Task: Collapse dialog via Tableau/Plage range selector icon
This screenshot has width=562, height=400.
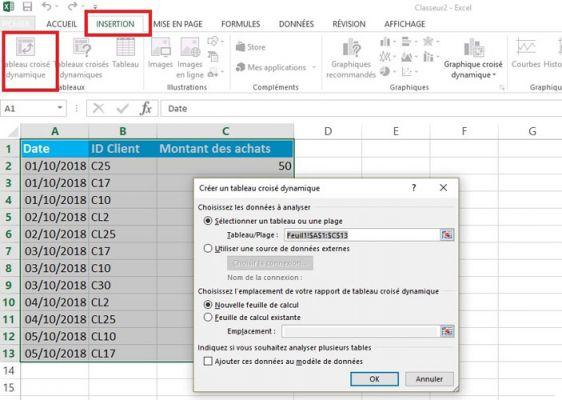Action: 447,235
